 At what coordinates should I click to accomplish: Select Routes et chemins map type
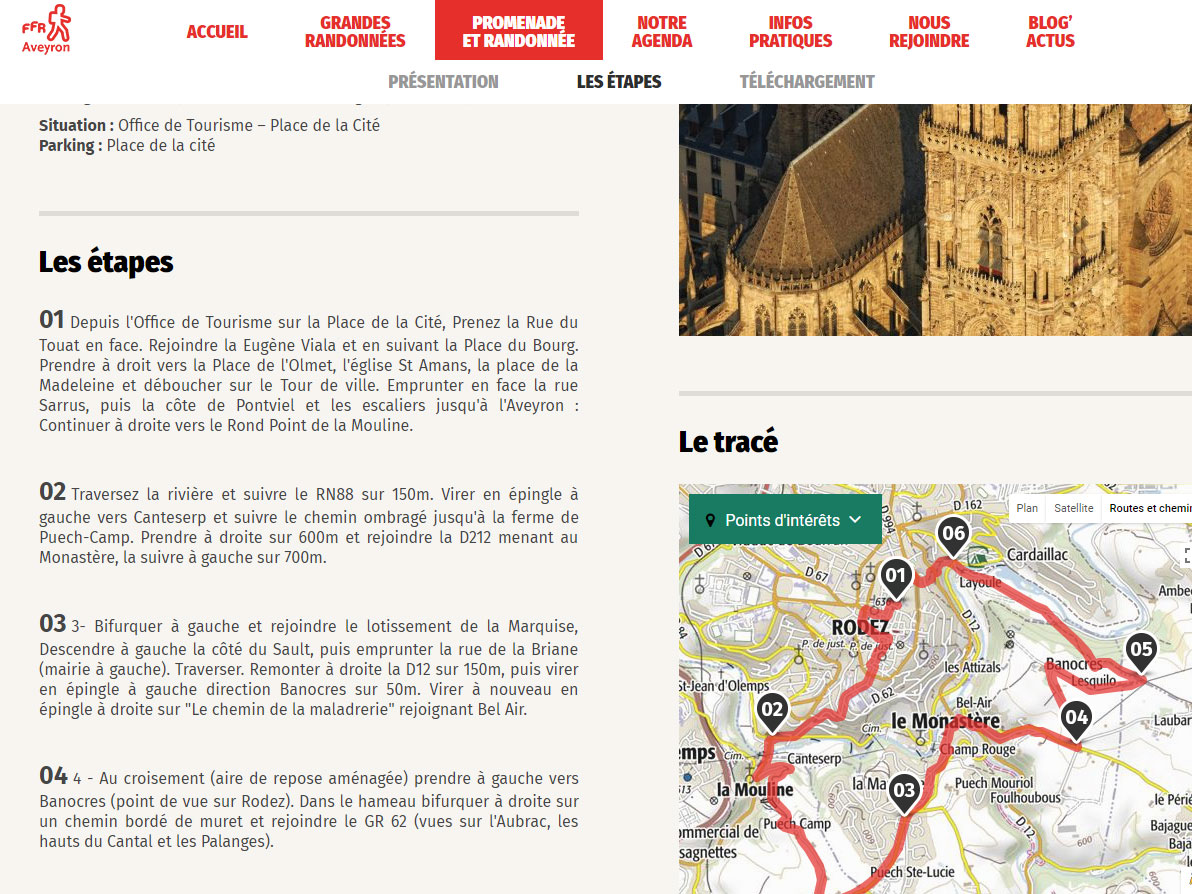click(x=1149, y=508)
